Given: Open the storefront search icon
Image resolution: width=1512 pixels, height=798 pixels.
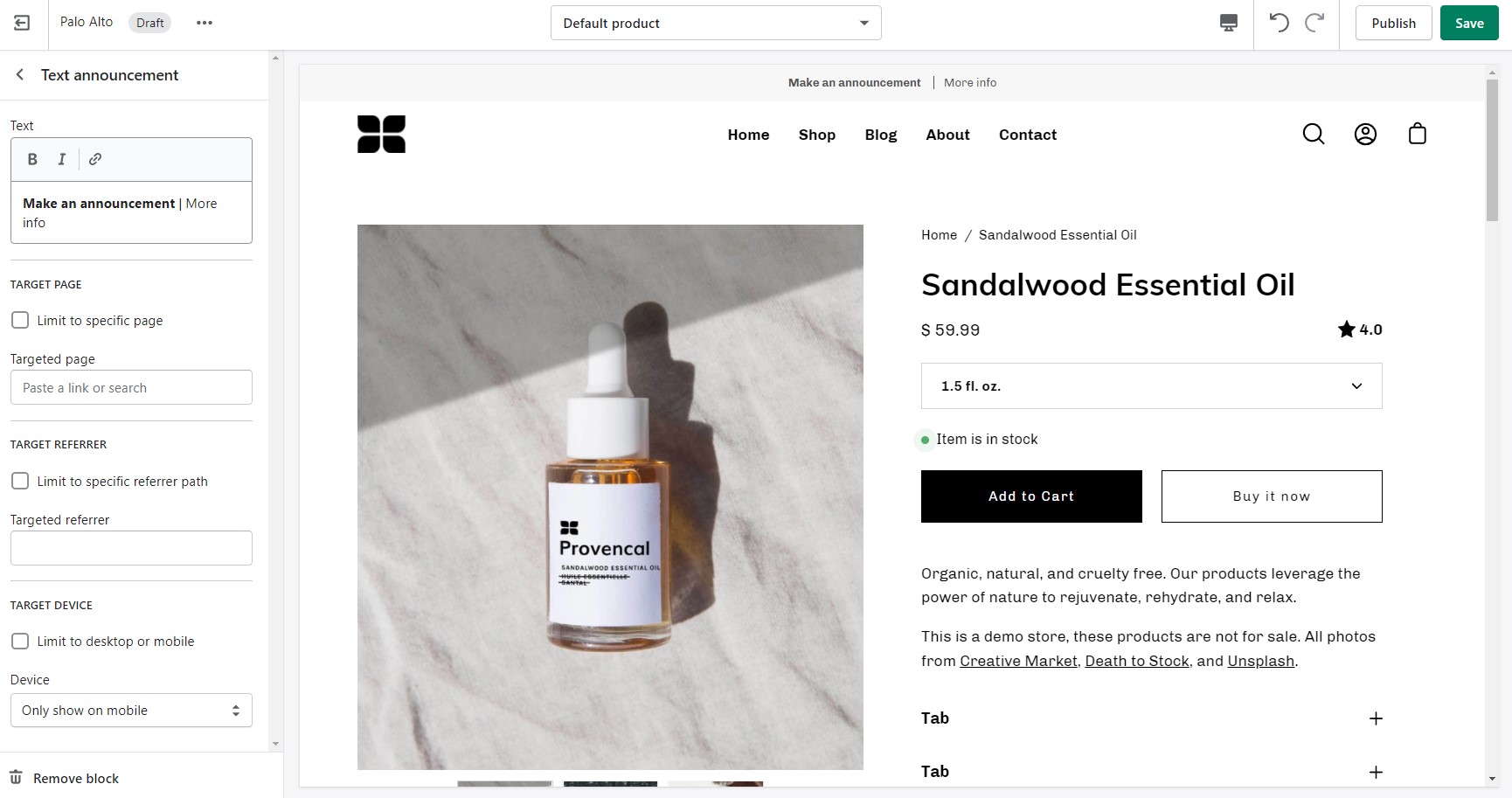Looking at the screenshot, I should point(1314,134).
